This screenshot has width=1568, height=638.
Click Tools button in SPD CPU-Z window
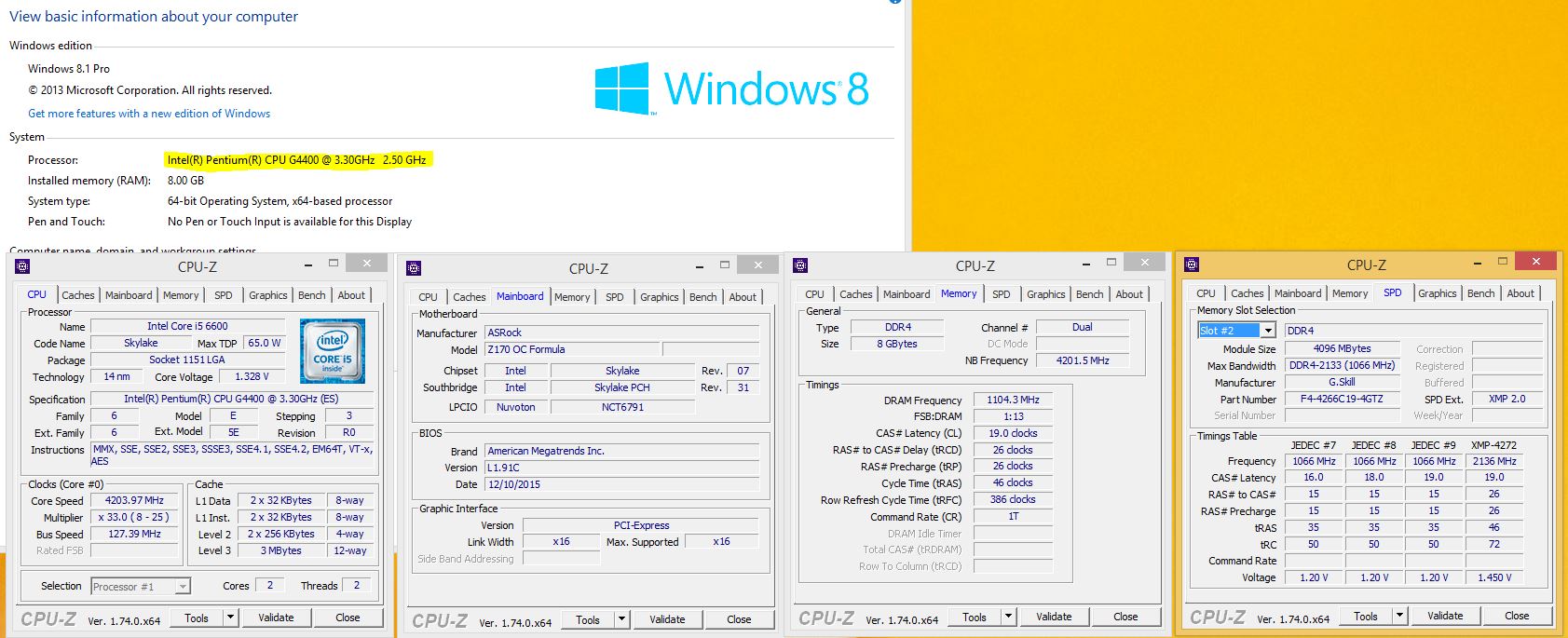[x=1366, y=616]
